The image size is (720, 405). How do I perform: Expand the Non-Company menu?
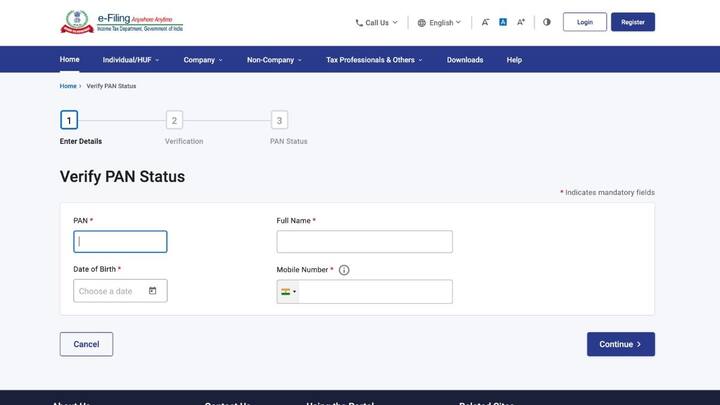pos(274,60)
